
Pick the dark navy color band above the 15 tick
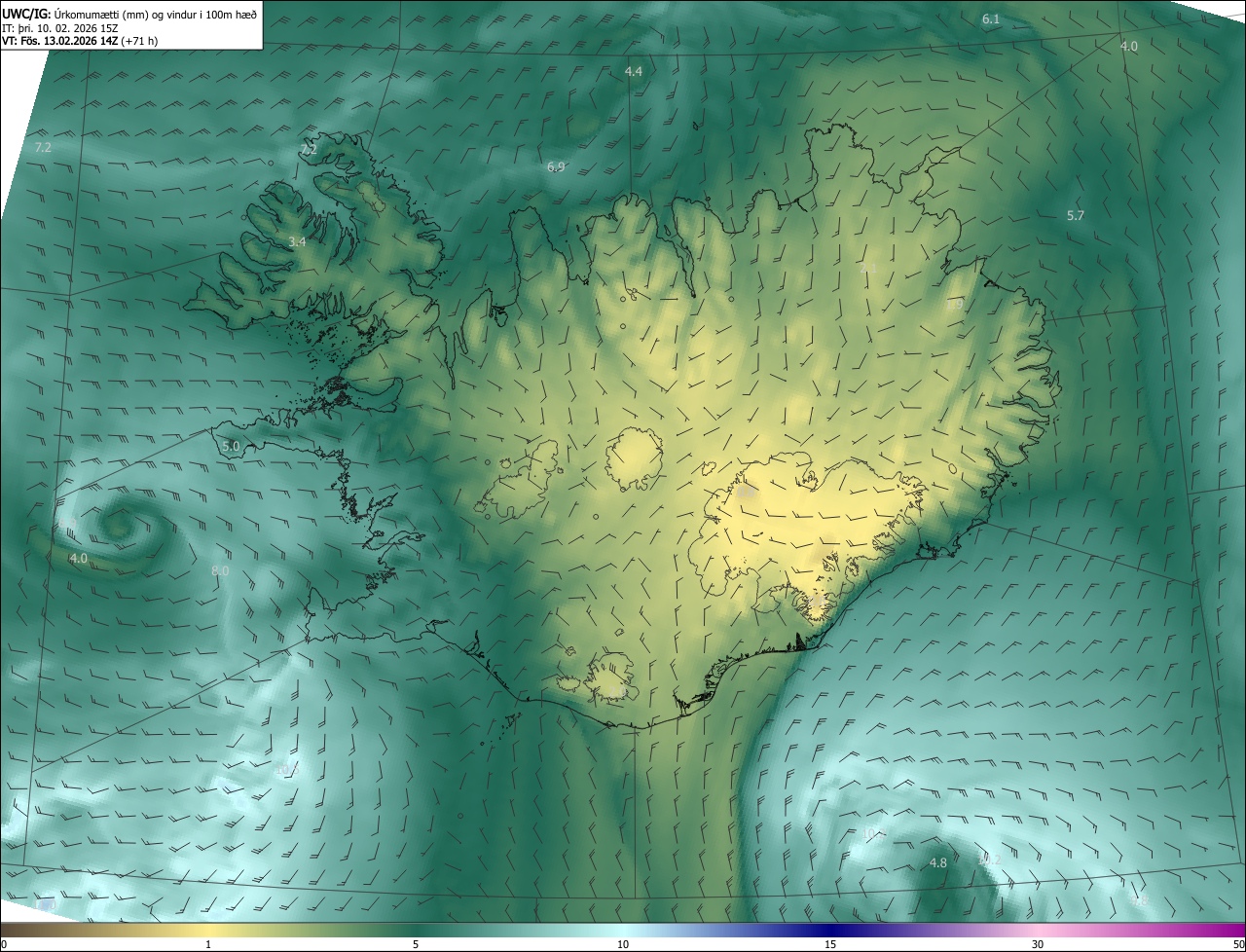[x=830, y=930]
